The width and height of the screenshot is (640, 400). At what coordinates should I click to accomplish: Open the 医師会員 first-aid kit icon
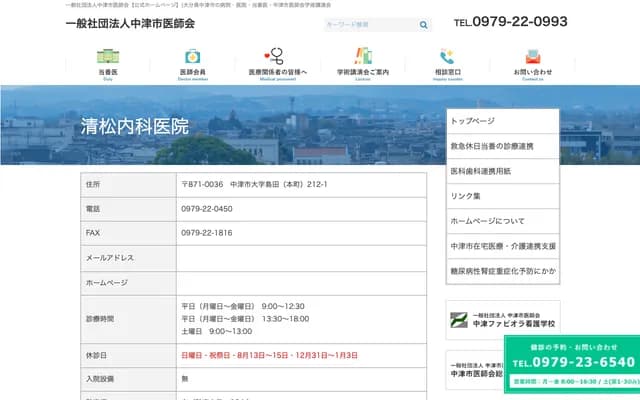click(x=192, y=57)
